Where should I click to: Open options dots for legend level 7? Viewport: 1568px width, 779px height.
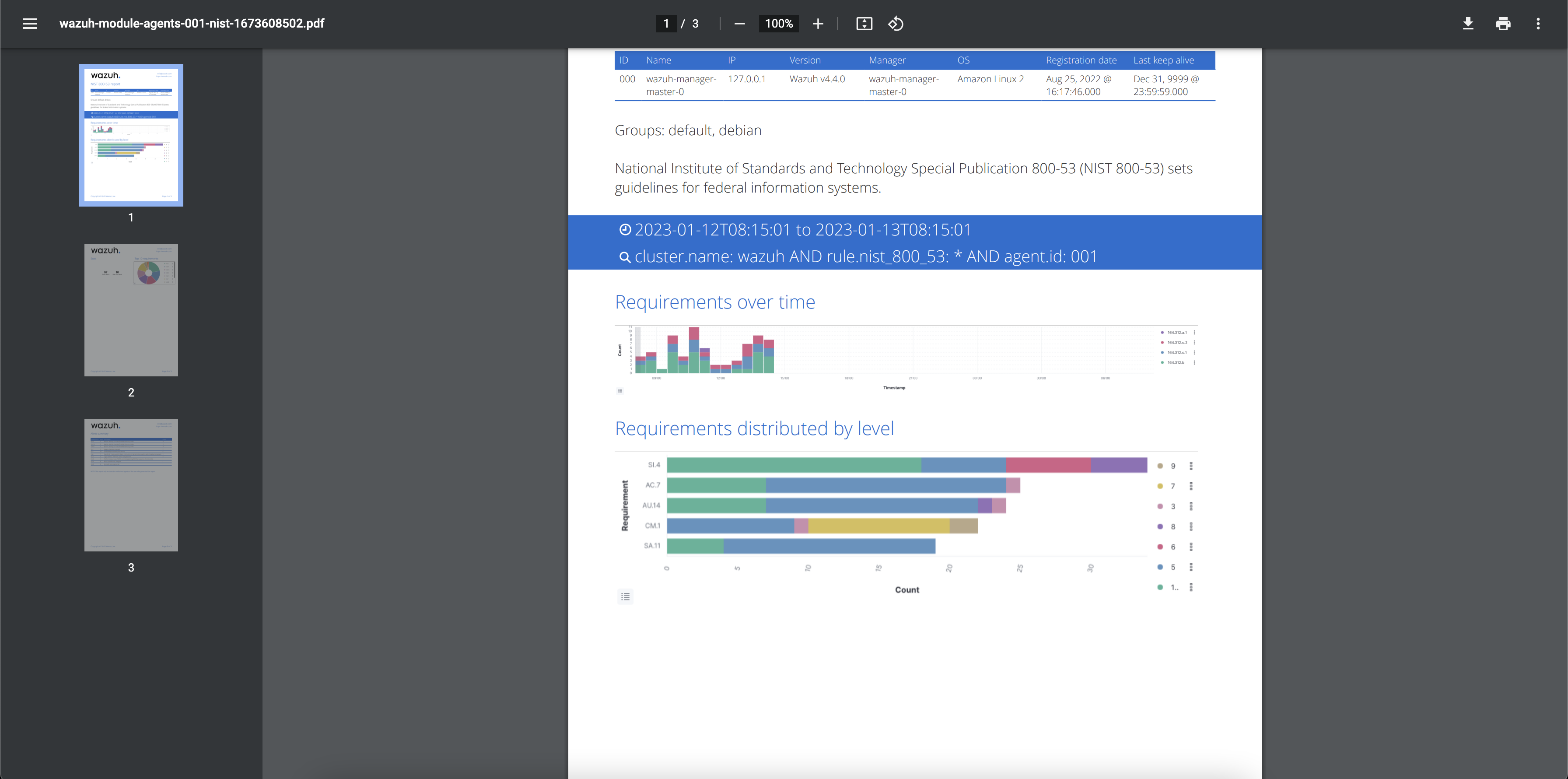tap(1191, 486)
